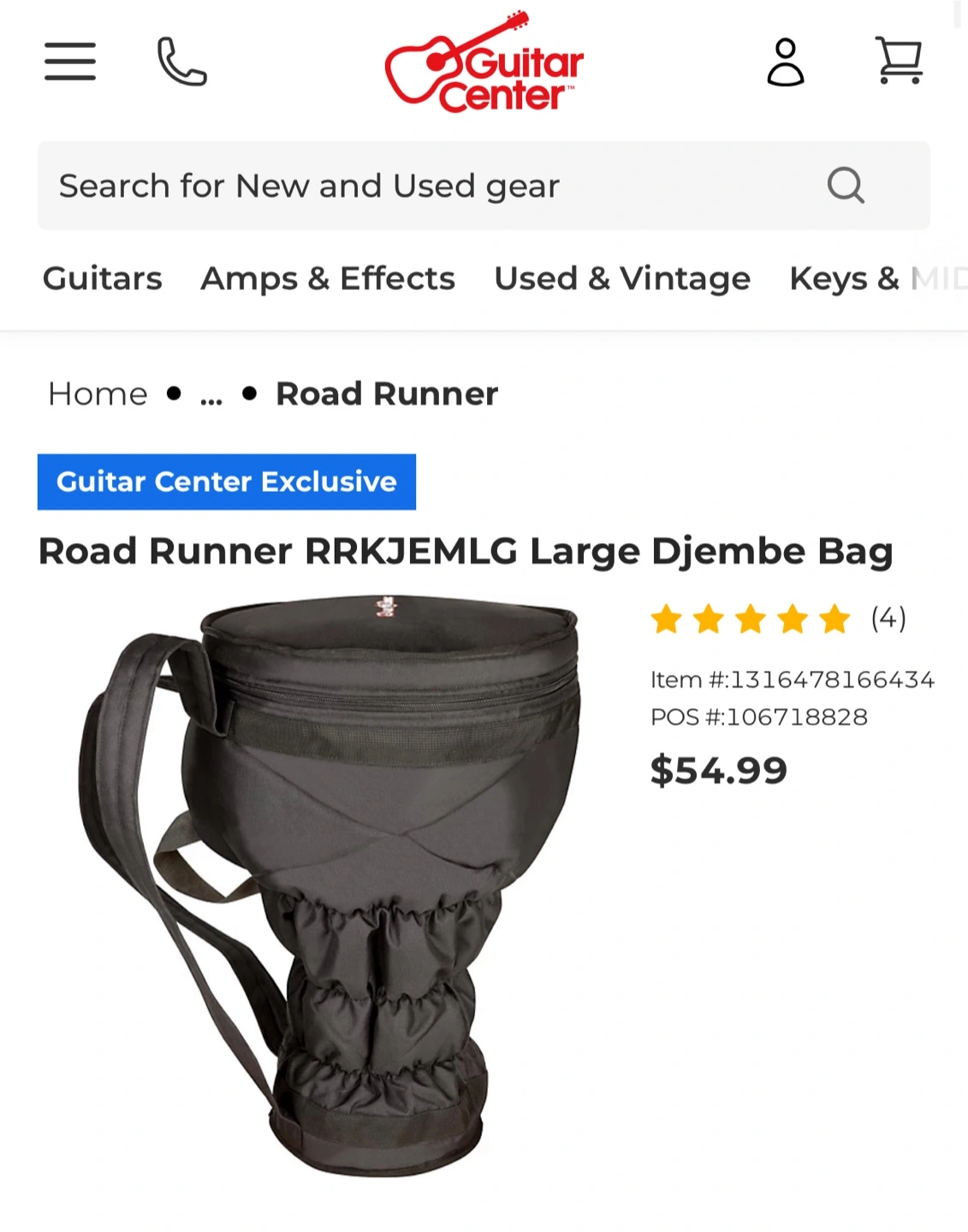
Task: Select the Amps & Effects category
Action: pyautogui.click(x=328, y=279)
